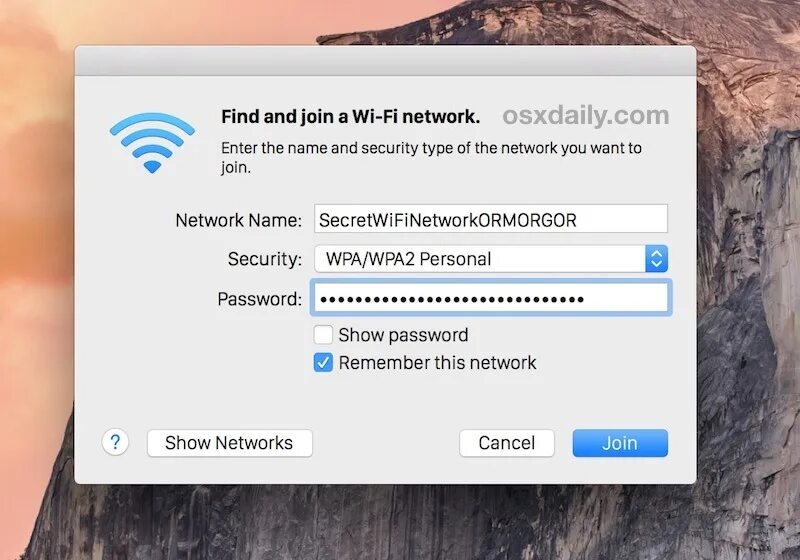Viewport: 800px width, 560px height.
Task: Click the "Remember this network" label text
Action: click(x=437, y=363)
